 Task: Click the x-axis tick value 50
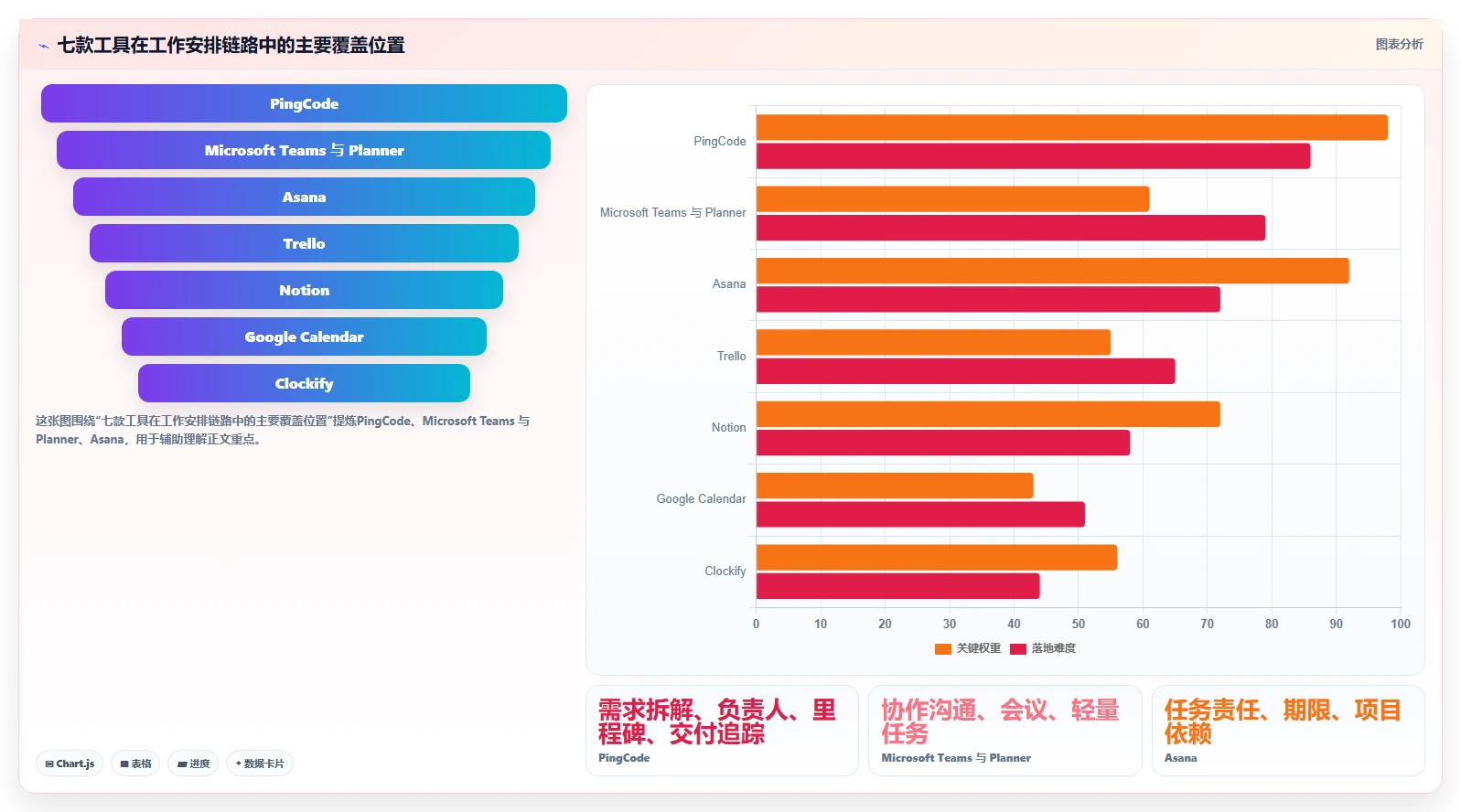click(x=1079, y=624)
